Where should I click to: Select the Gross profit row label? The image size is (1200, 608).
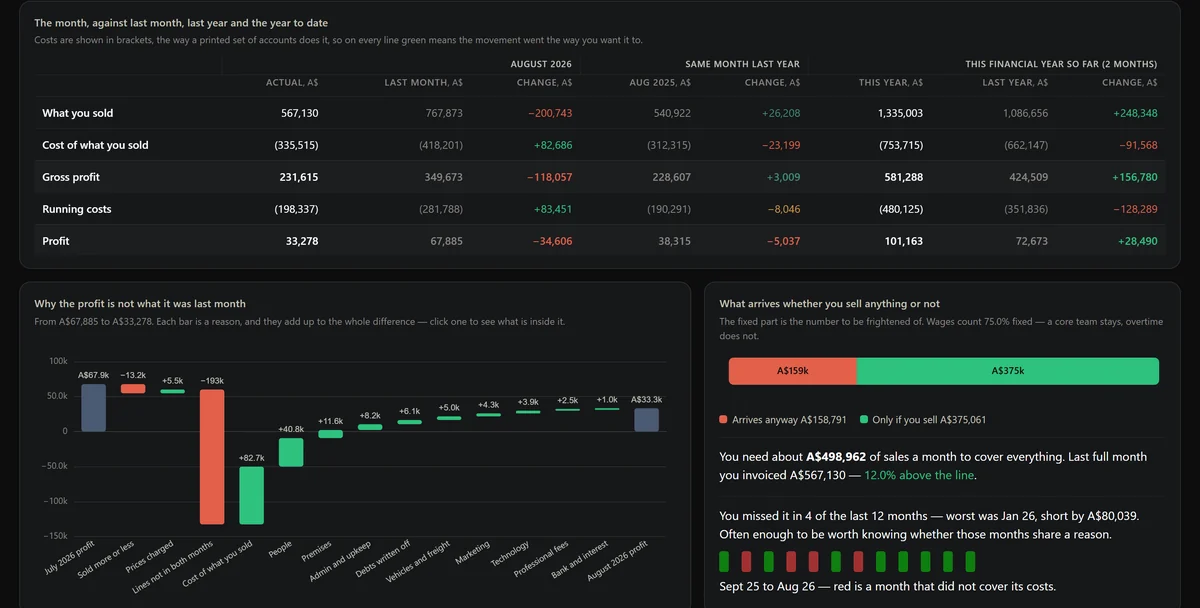coord(71,177)
